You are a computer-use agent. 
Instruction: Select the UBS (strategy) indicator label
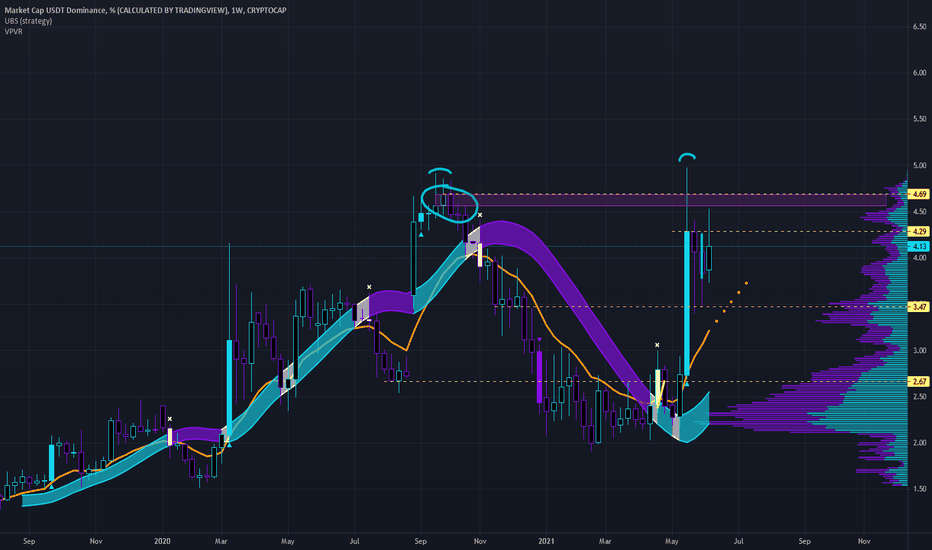(x=29, y=21)
